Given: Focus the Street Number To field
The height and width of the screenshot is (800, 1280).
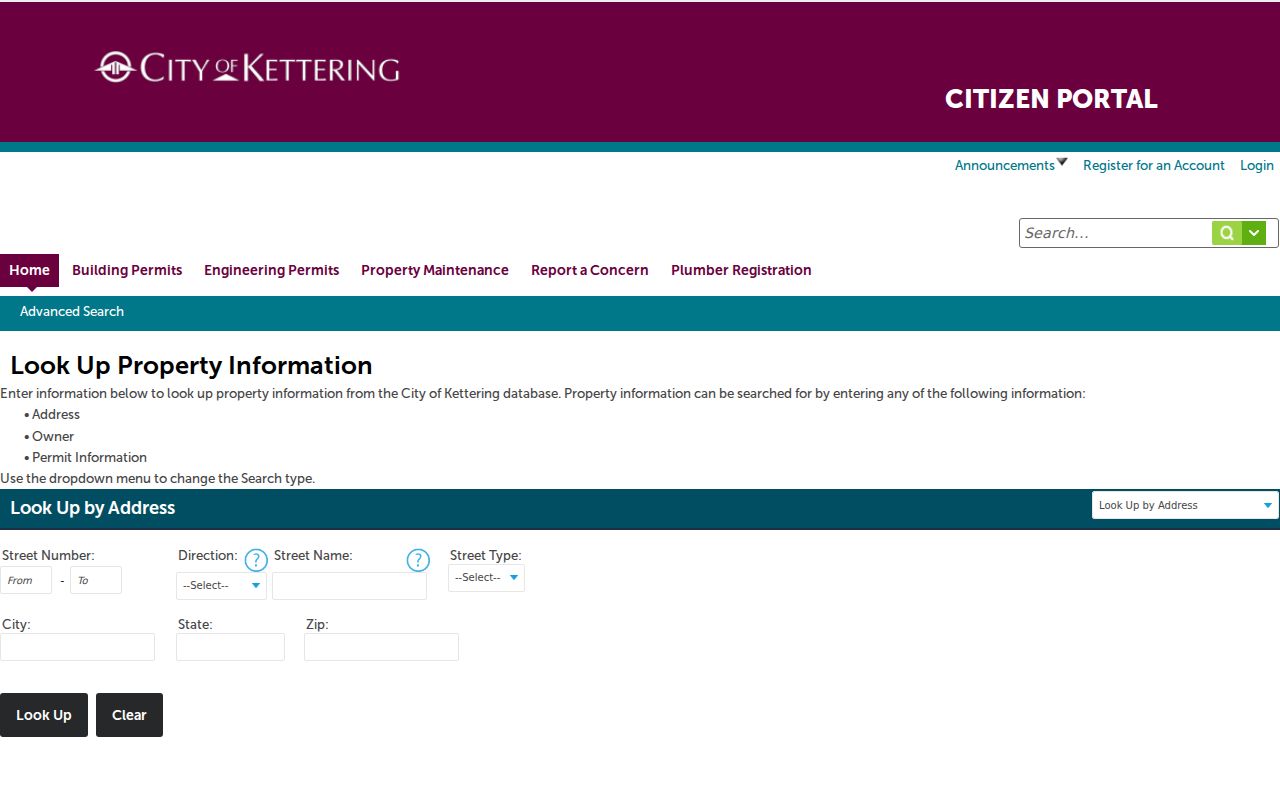Looking at the screenshot, I should click(96, 580).
